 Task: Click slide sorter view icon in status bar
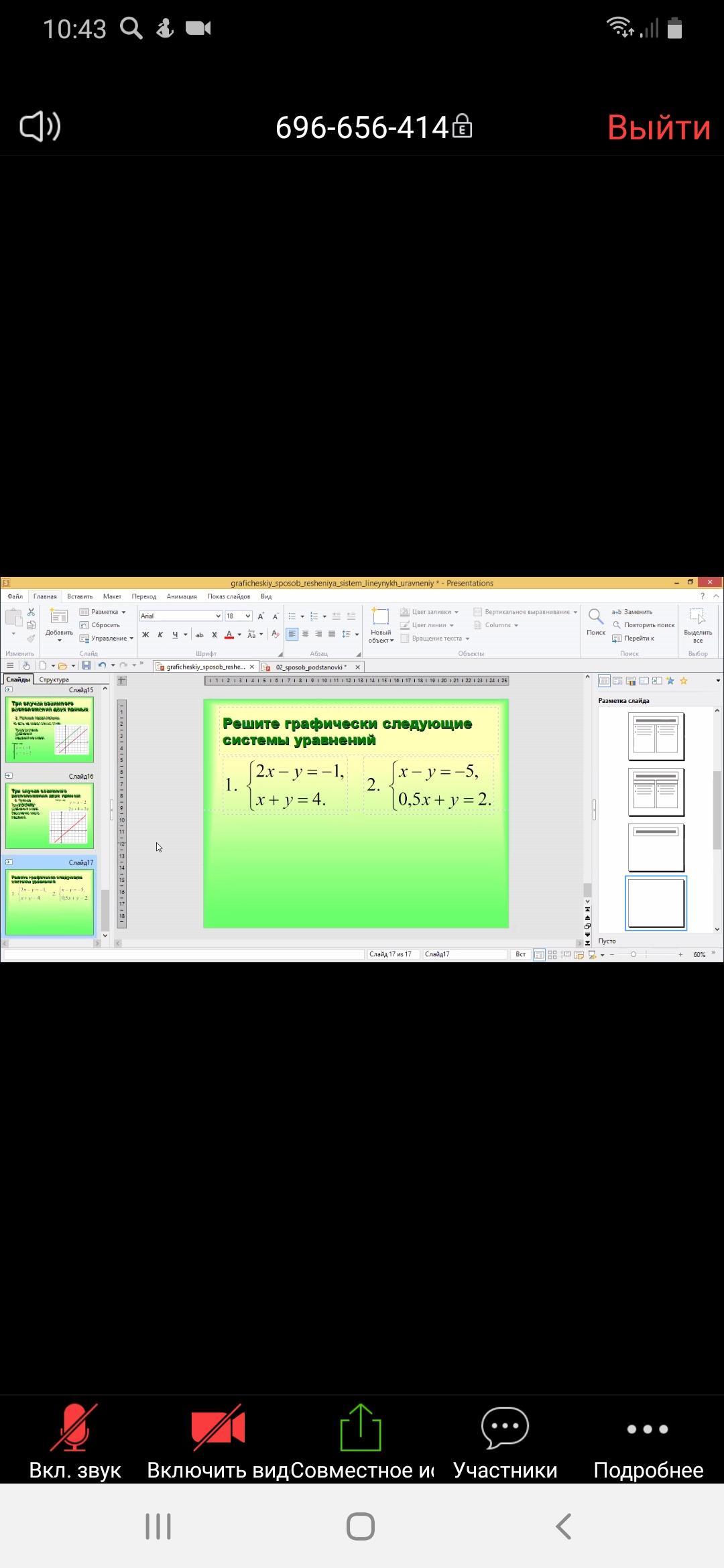[552, 954]
